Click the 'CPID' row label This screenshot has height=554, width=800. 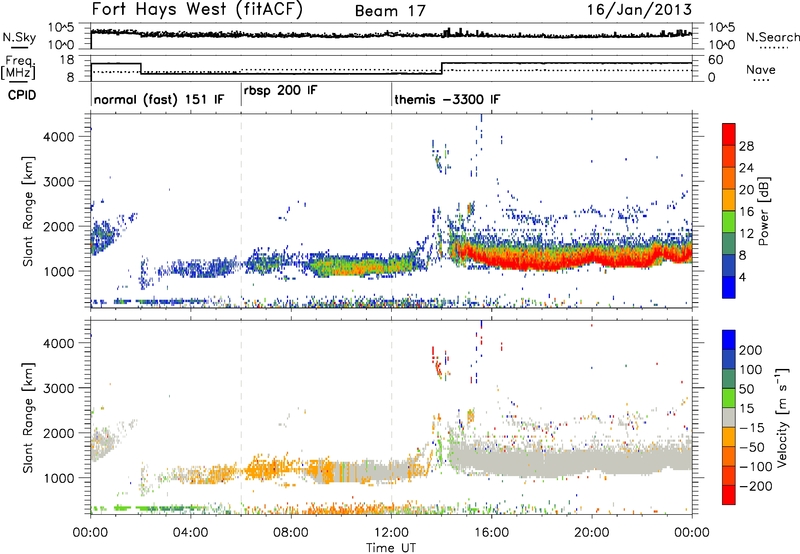[x=22, y=95]
